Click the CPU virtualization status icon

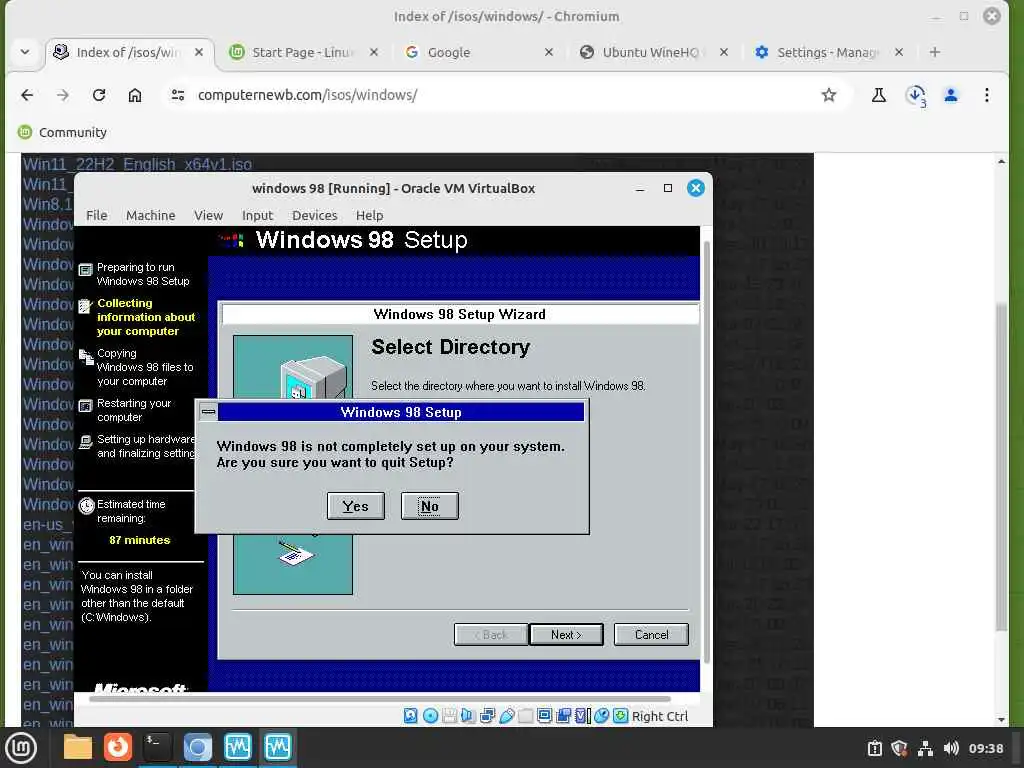click(x=582, y=716)
